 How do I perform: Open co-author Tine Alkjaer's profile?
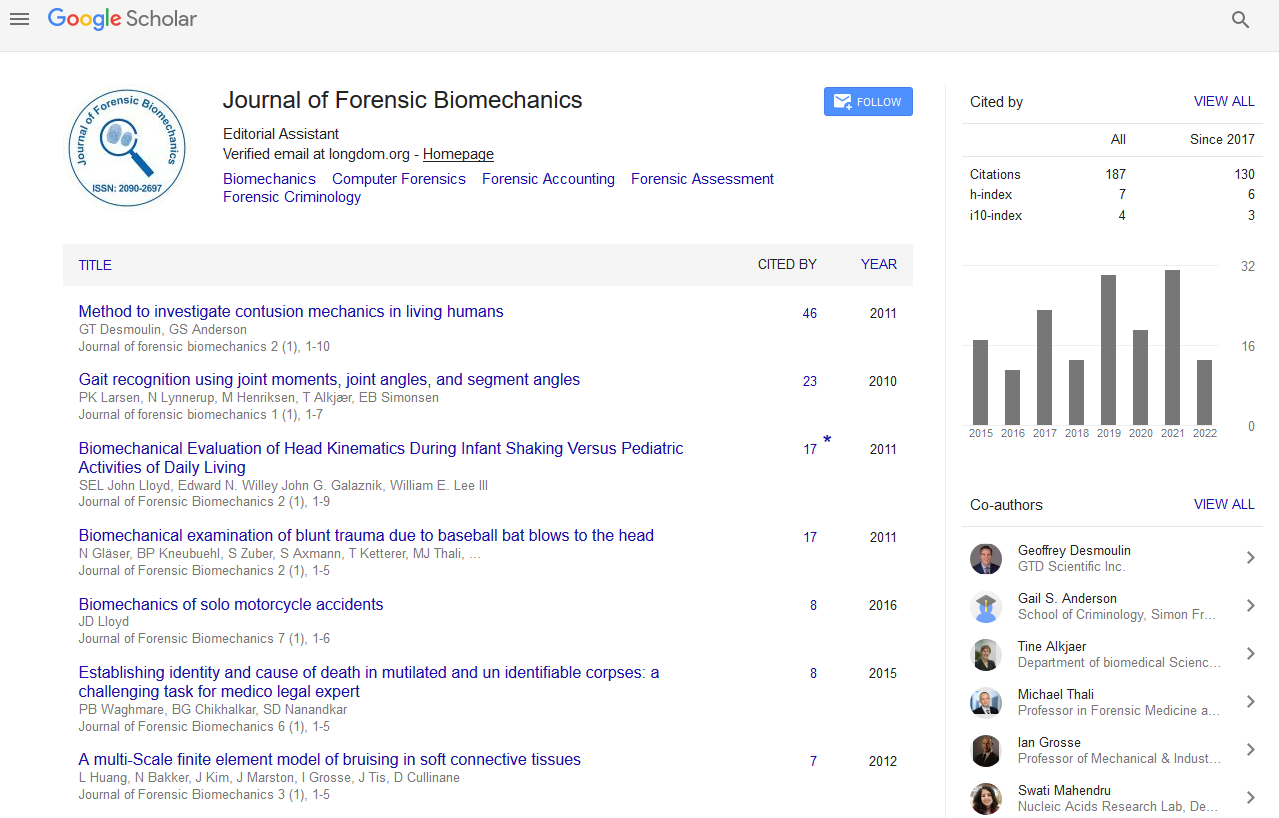1052,647
